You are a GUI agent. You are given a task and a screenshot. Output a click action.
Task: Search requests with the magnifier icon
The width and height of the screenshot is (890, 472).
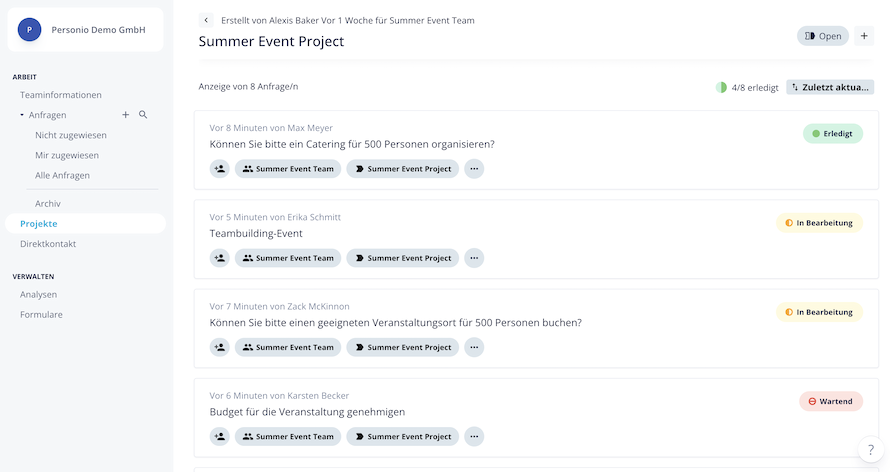[x=143, y=115]
